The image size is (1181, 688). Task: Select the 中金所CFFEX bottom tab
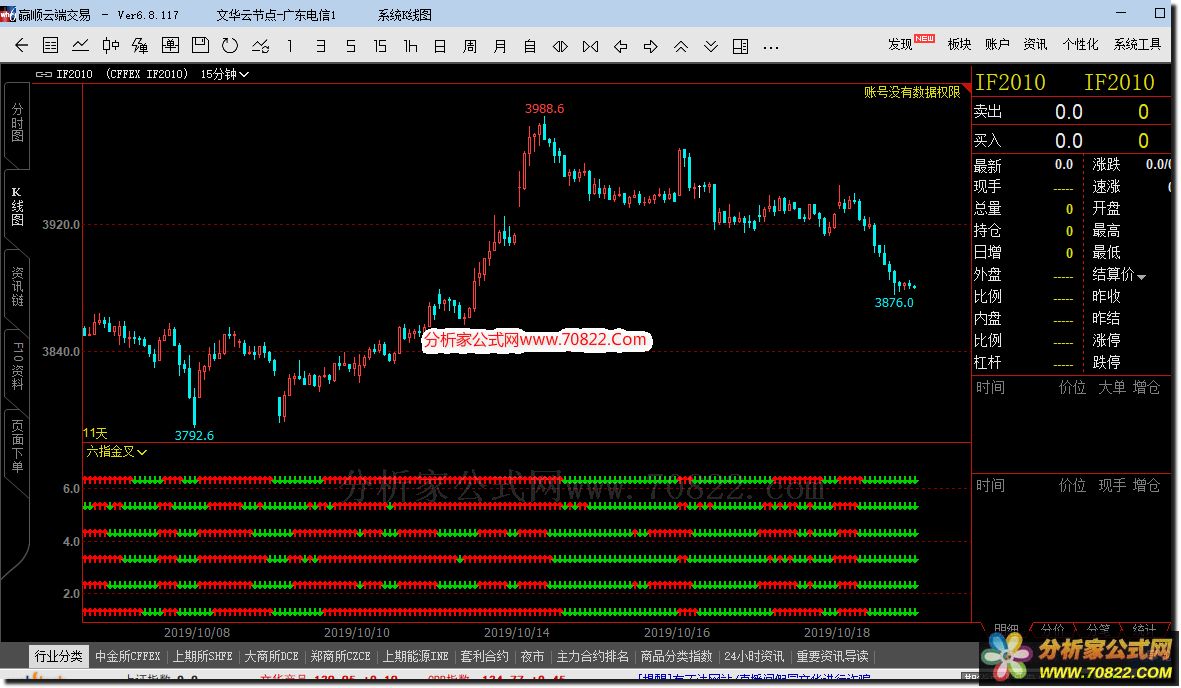(127, 656)
